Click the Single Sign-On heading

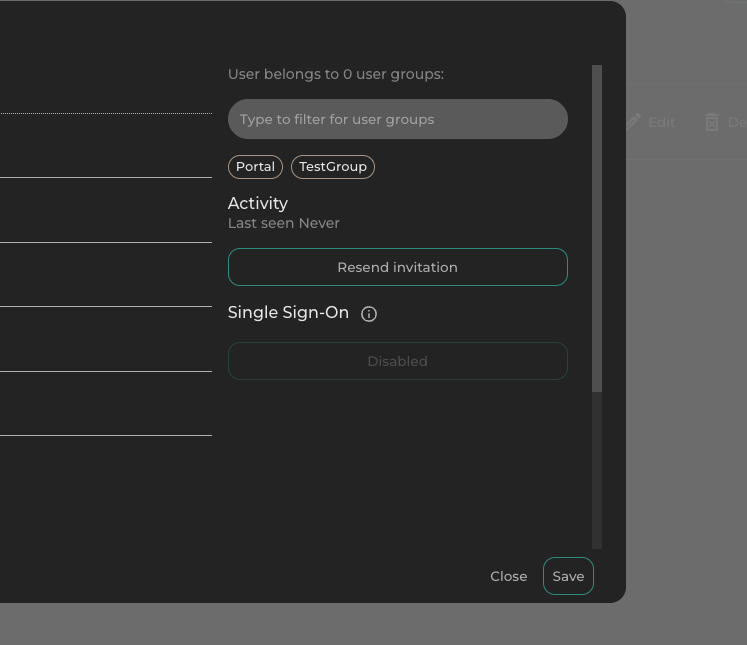[288, 313]
